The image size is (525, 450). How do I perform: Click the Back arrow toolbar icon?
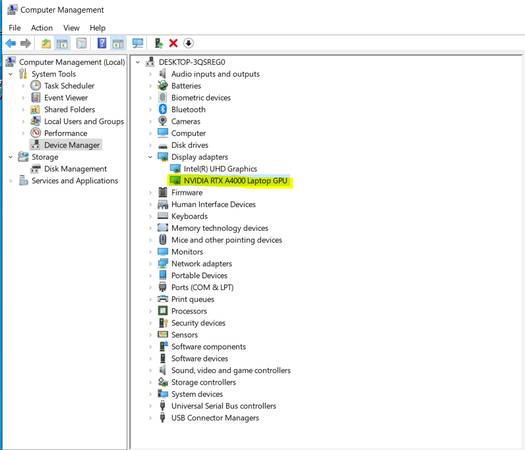pyautogui.click(x=11, y=43)
